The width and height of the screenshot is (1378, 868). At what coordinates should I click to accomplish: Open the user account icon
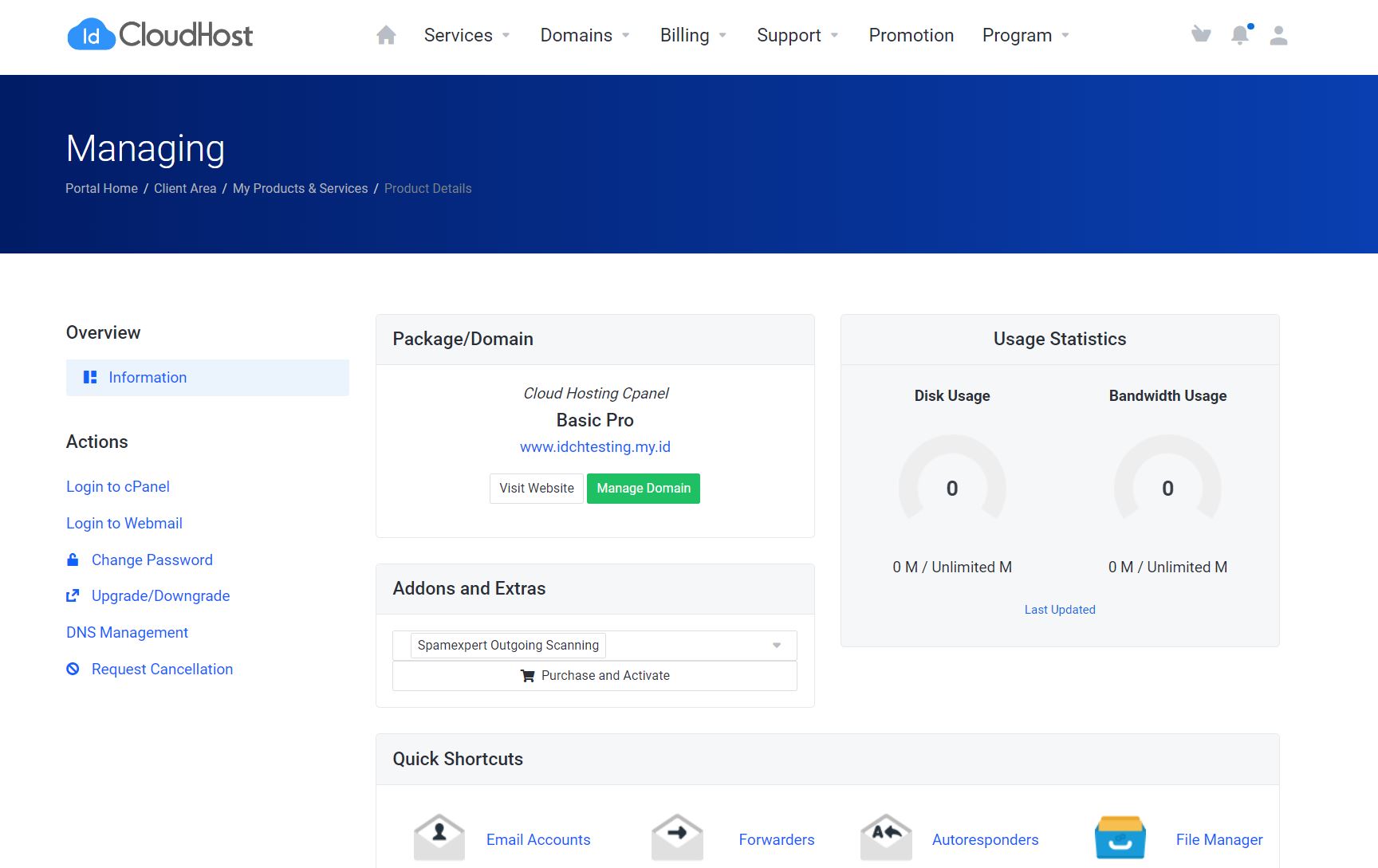coord(1278,35)
